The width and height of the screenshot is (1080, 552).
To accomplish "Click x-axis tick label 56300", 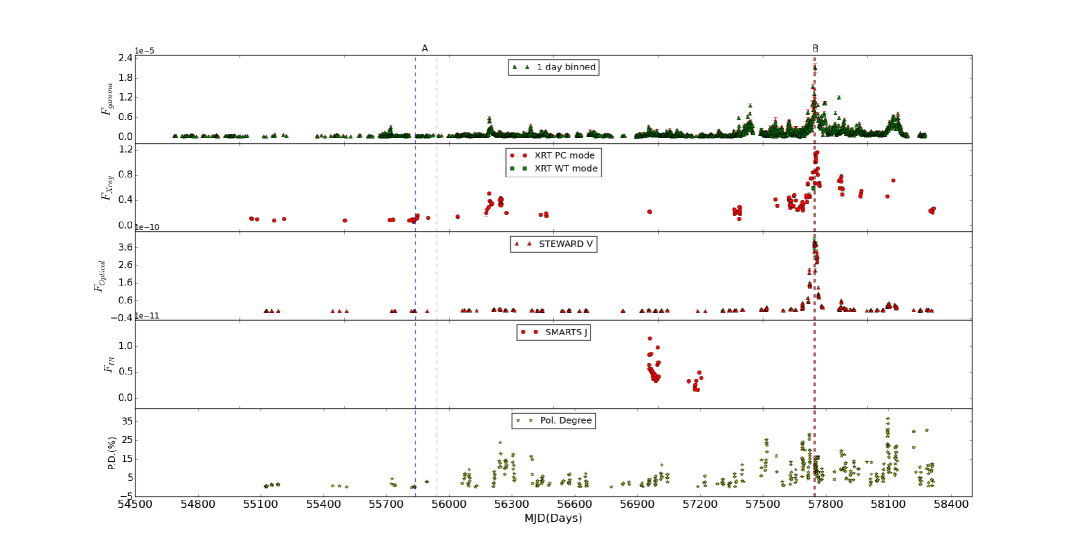I will pyautogui.click(x=512, y=505).
